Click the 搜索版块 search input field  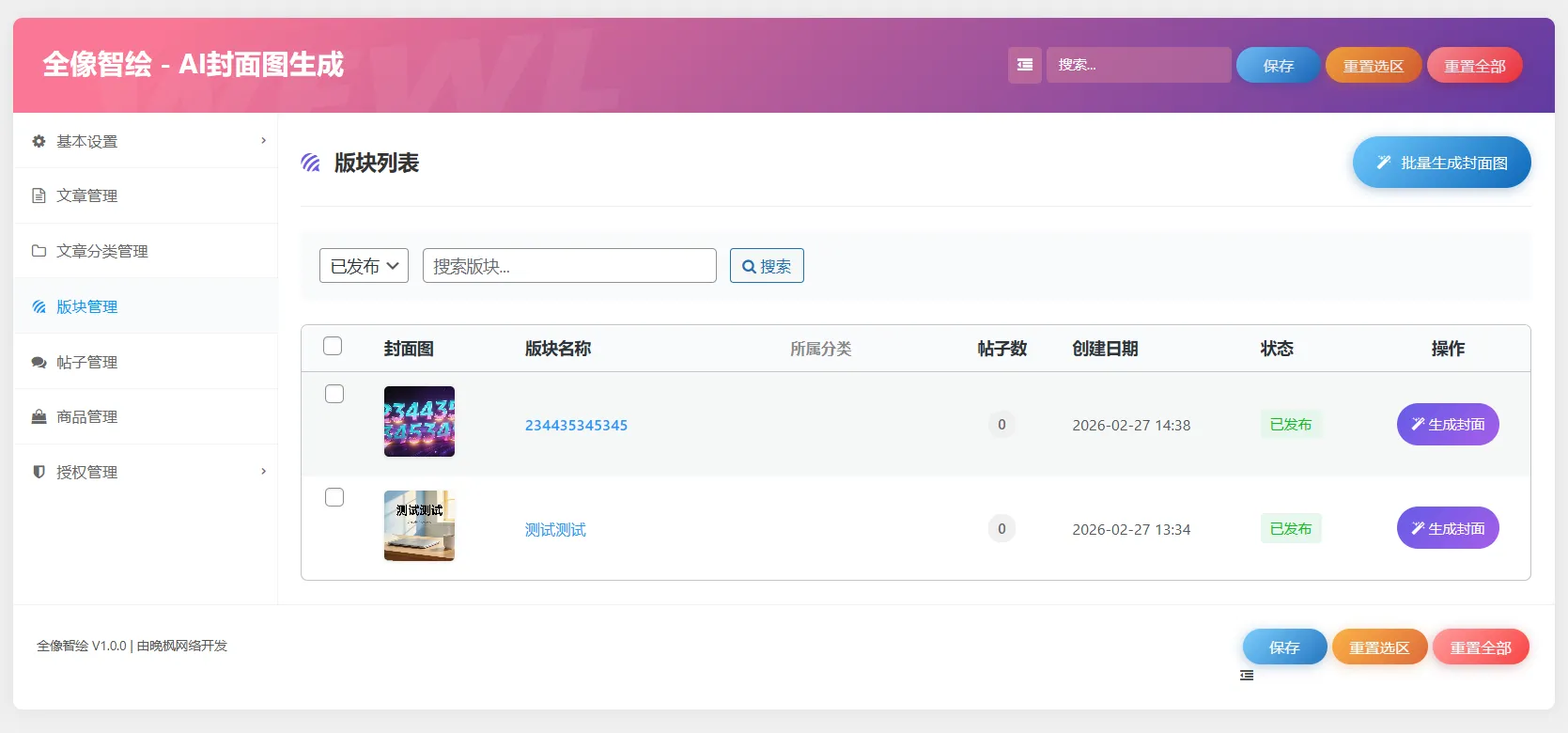569,266
